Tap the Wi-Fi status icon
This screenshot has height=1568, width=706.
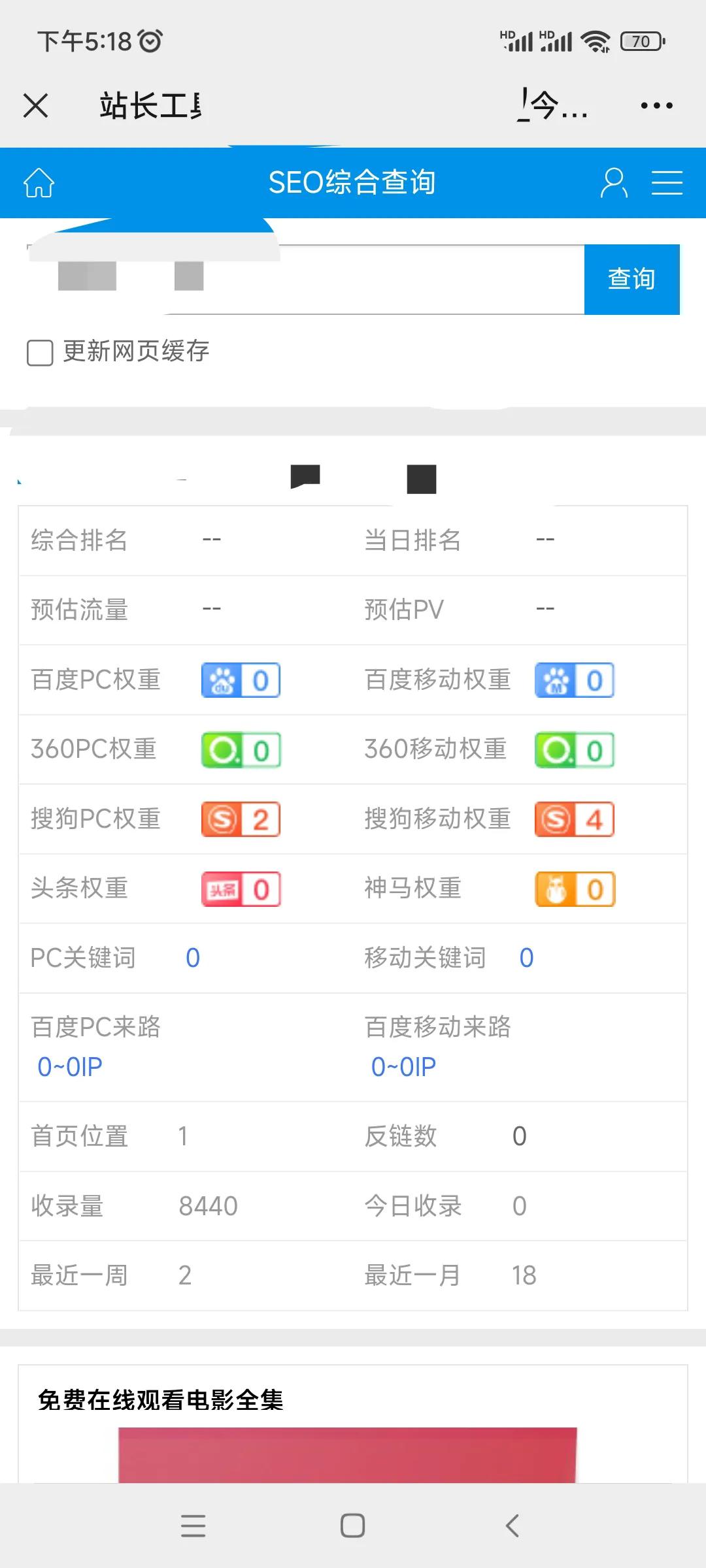(596, 41)
